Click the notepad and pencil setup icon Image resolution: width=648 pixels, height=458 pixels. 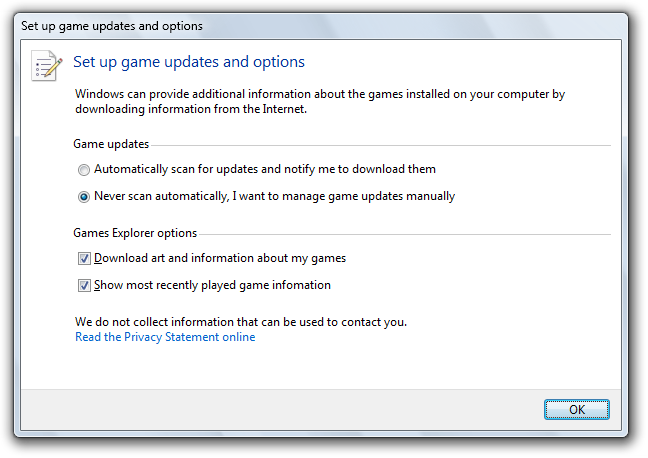[x=47, y=65]
